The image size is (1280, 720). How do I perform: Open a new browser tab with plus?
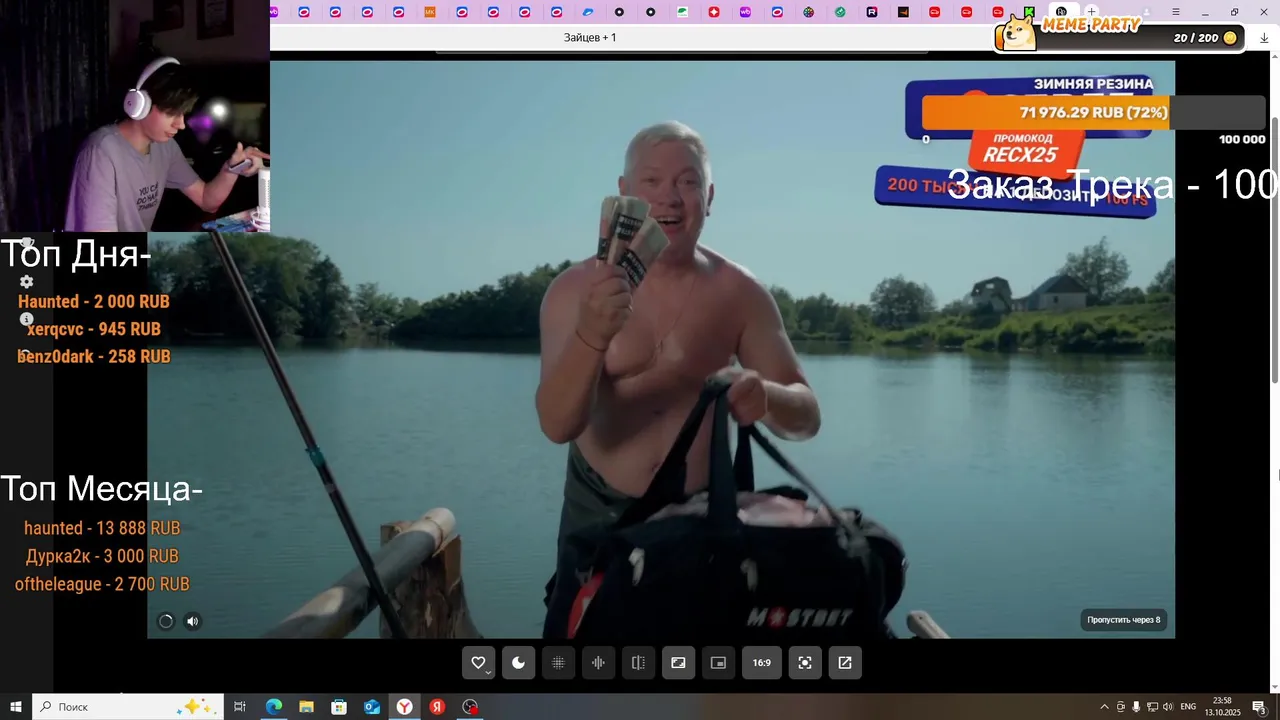click(1092, 12)
